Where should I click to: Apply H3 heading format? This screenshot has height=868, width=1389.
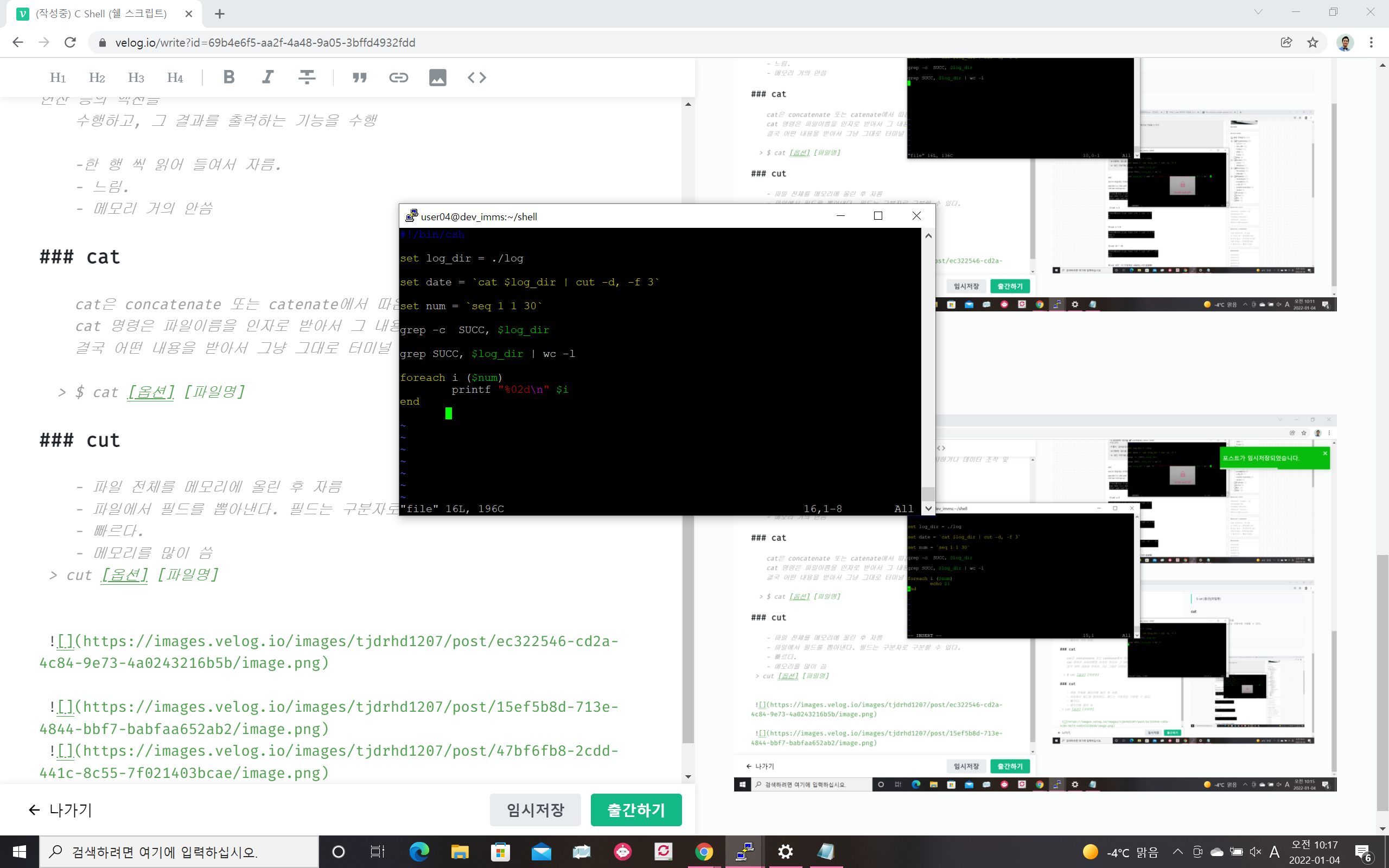tap(136, 78)
